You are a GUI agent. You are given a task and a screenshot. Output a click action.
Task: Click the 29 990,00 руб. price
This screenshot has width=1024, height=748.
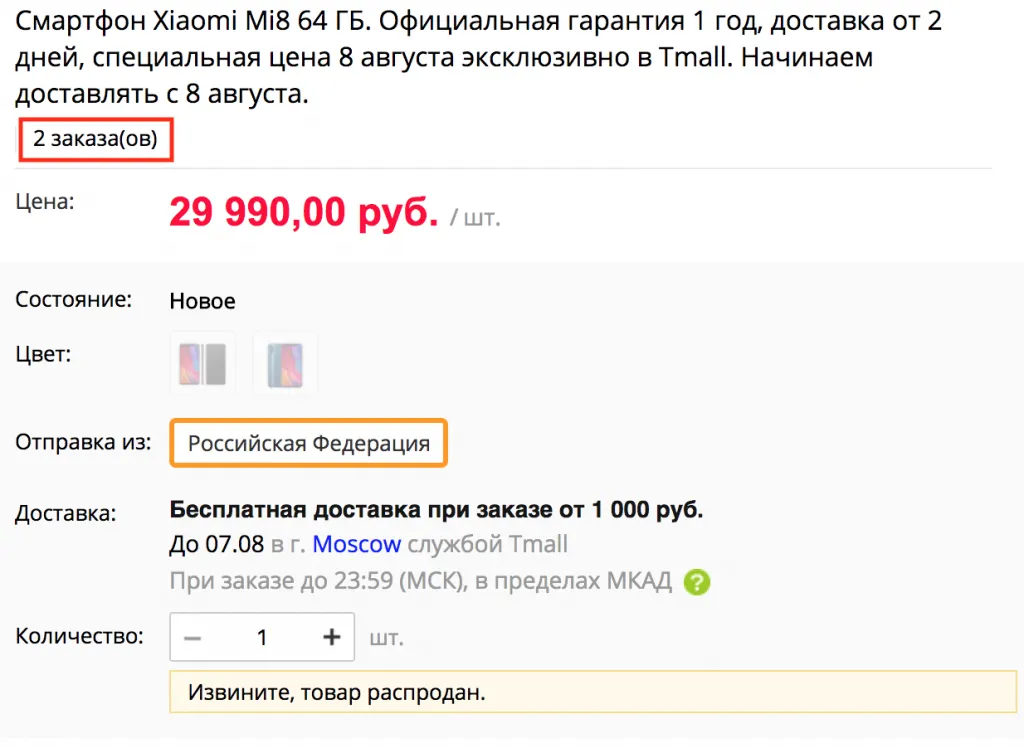303,212
